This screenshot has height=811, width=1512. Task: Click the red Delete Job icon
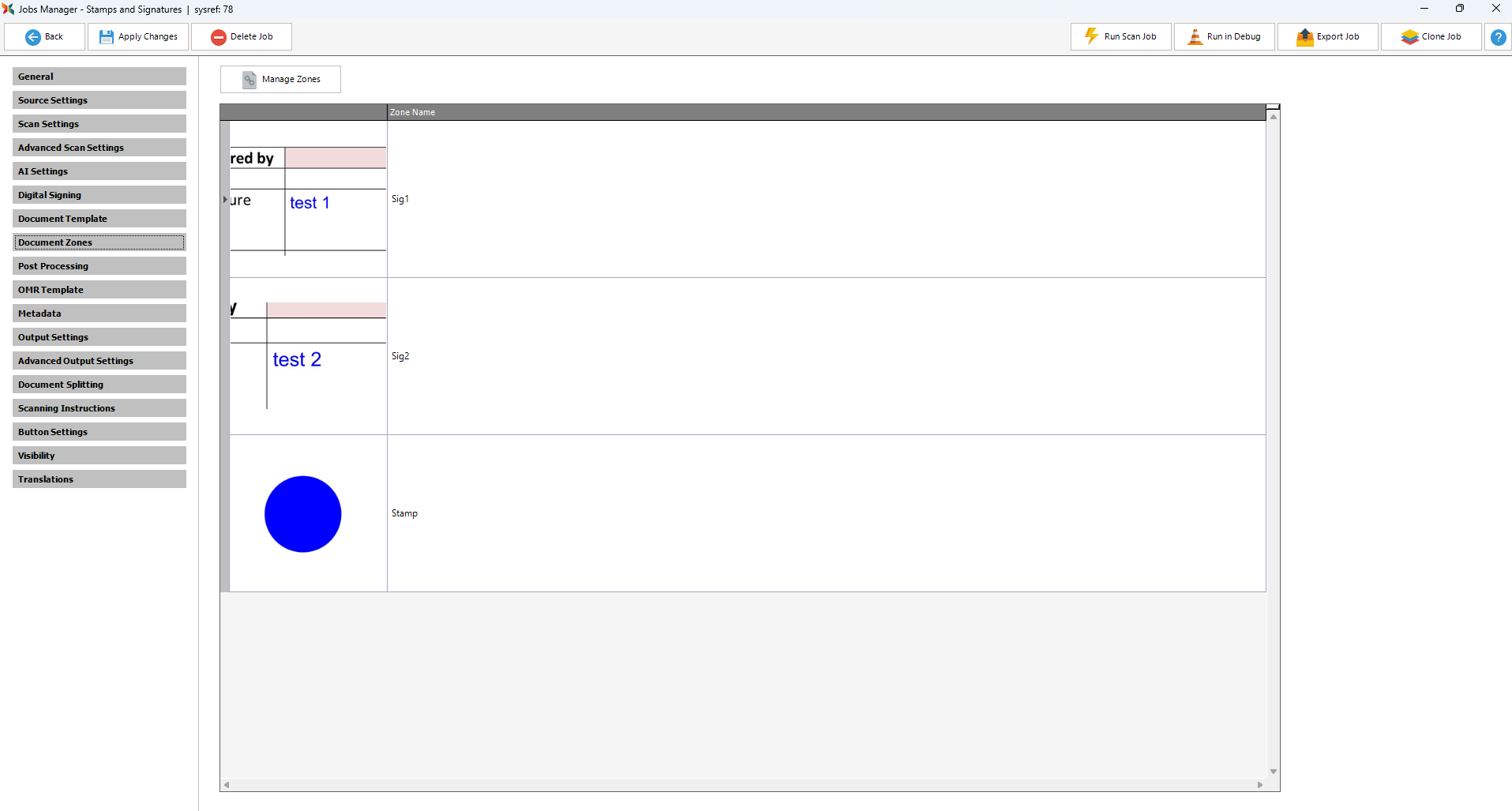[x=219, y=37]
